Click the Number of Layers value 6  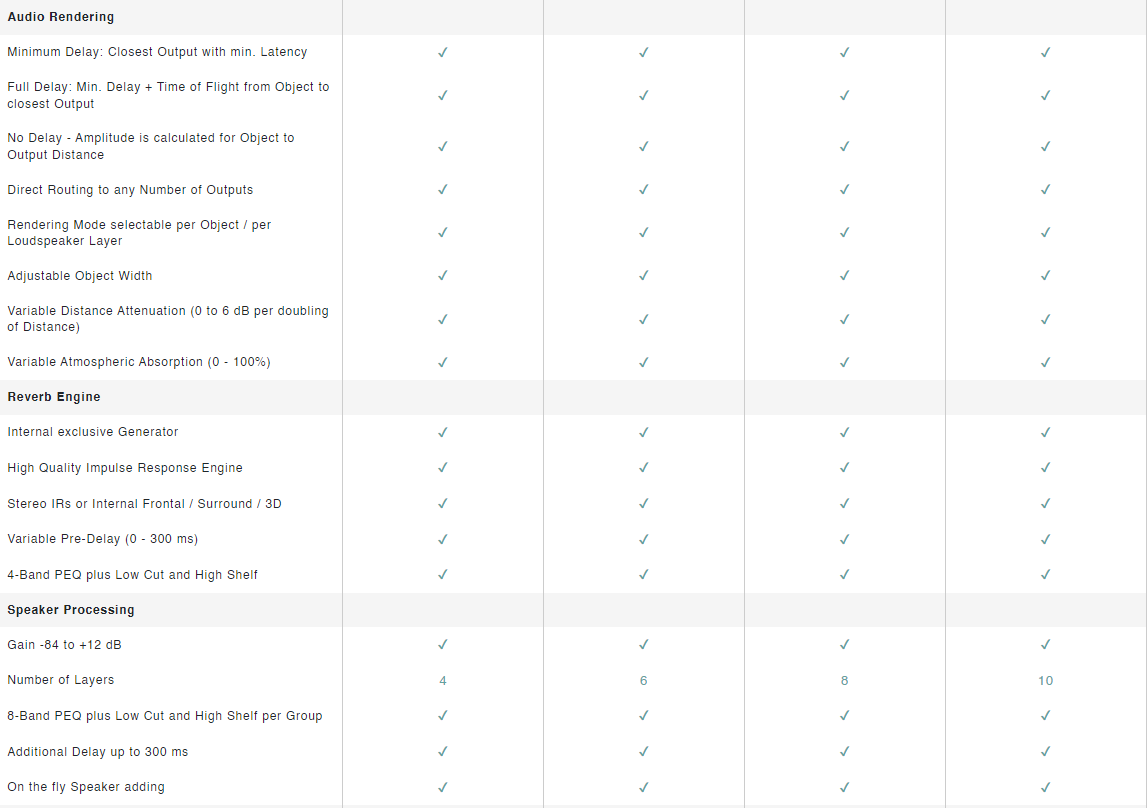point(644,681)
